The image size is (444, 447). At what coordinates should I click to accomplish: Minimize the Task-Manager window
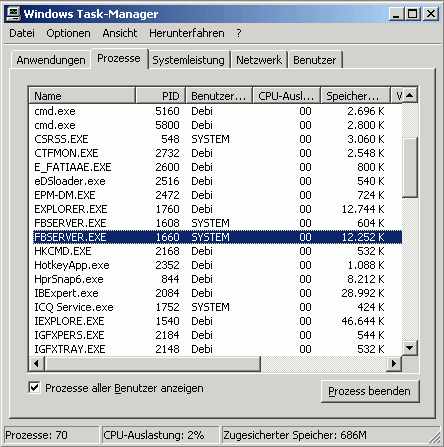[x=396, y=14]
